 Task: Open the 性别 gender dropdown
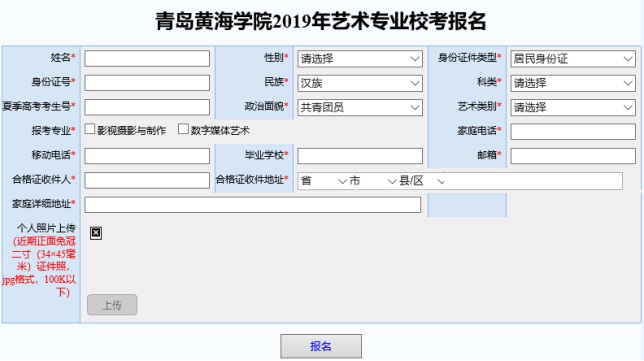coord(360,59)
